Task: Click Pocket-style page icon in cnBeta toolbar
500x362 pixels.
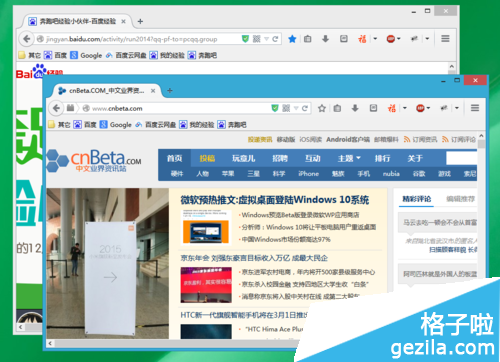Action: pos(373,108)
